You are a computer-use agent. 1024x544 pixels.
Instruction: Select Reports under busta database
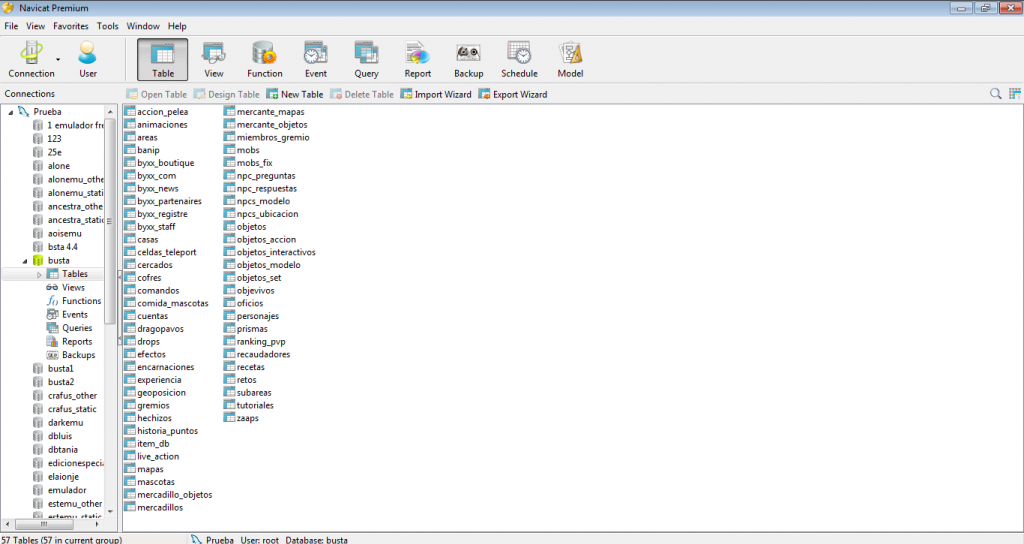pos(69,342)
